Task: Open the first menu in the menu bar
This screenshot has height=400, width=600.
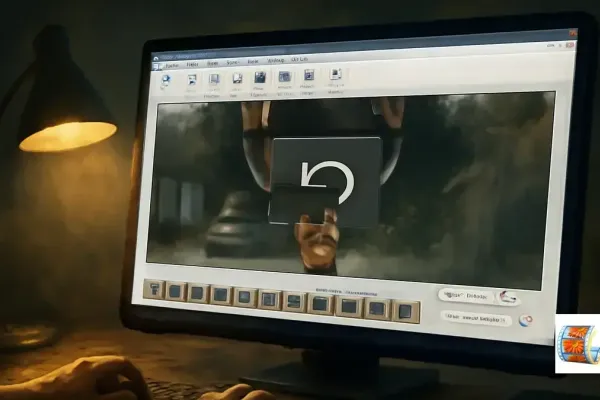Action: click(172, 65)
